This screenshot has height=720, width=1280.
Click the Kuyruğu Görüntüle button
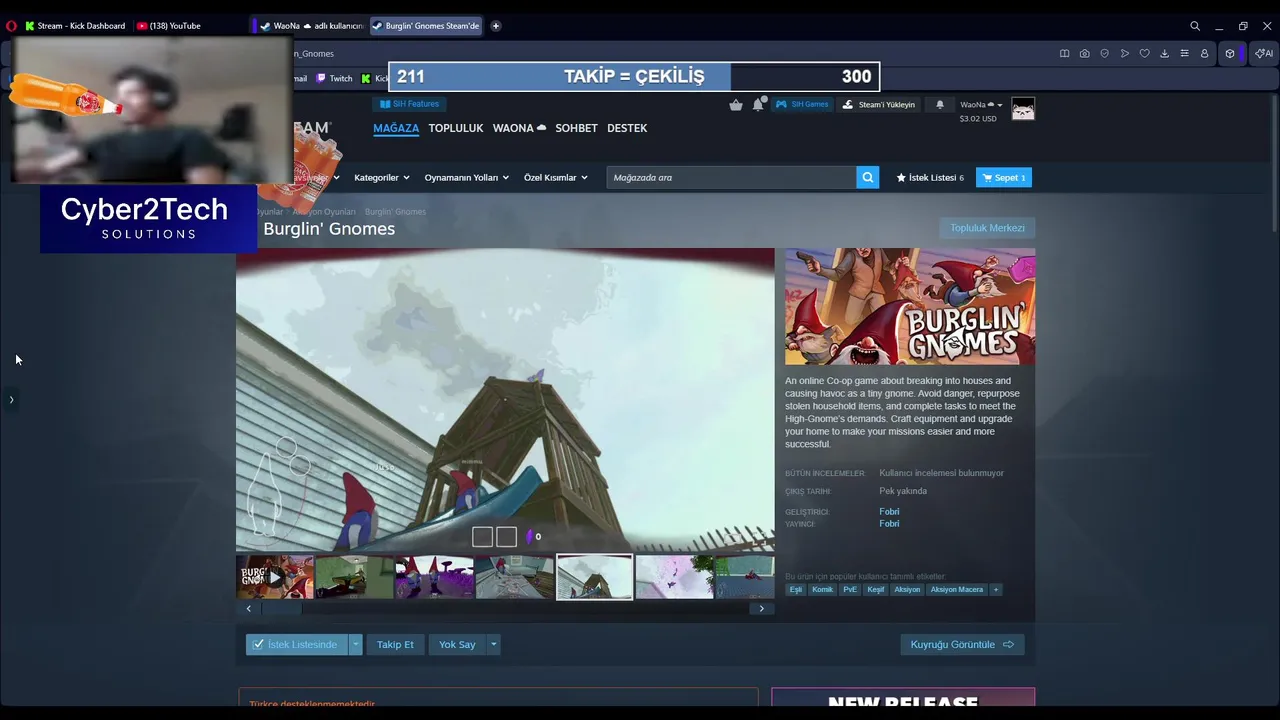click(x=962, y=644)
